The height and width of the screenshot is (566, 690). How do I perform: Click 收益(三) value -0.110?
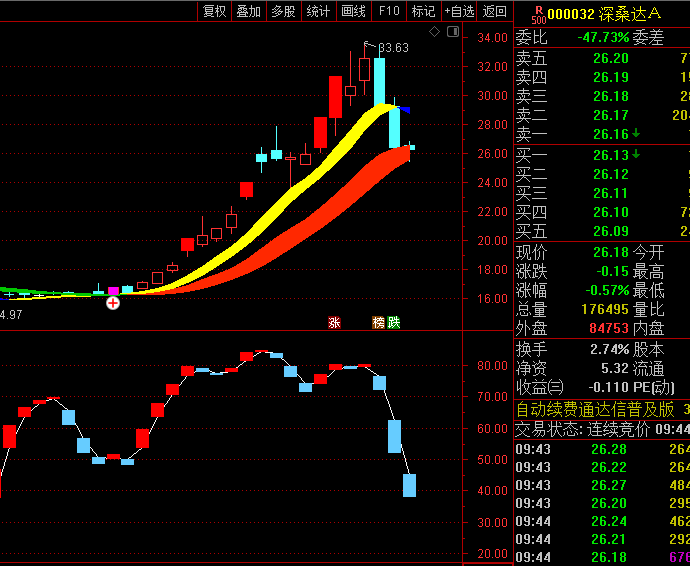[x=609, y=387]
